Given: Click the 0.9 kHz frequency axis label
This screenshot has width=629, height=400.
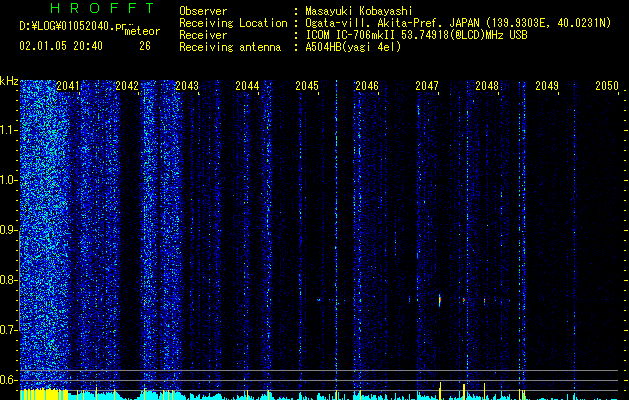Looking at the screenshot, I should (x=7, y=230).
